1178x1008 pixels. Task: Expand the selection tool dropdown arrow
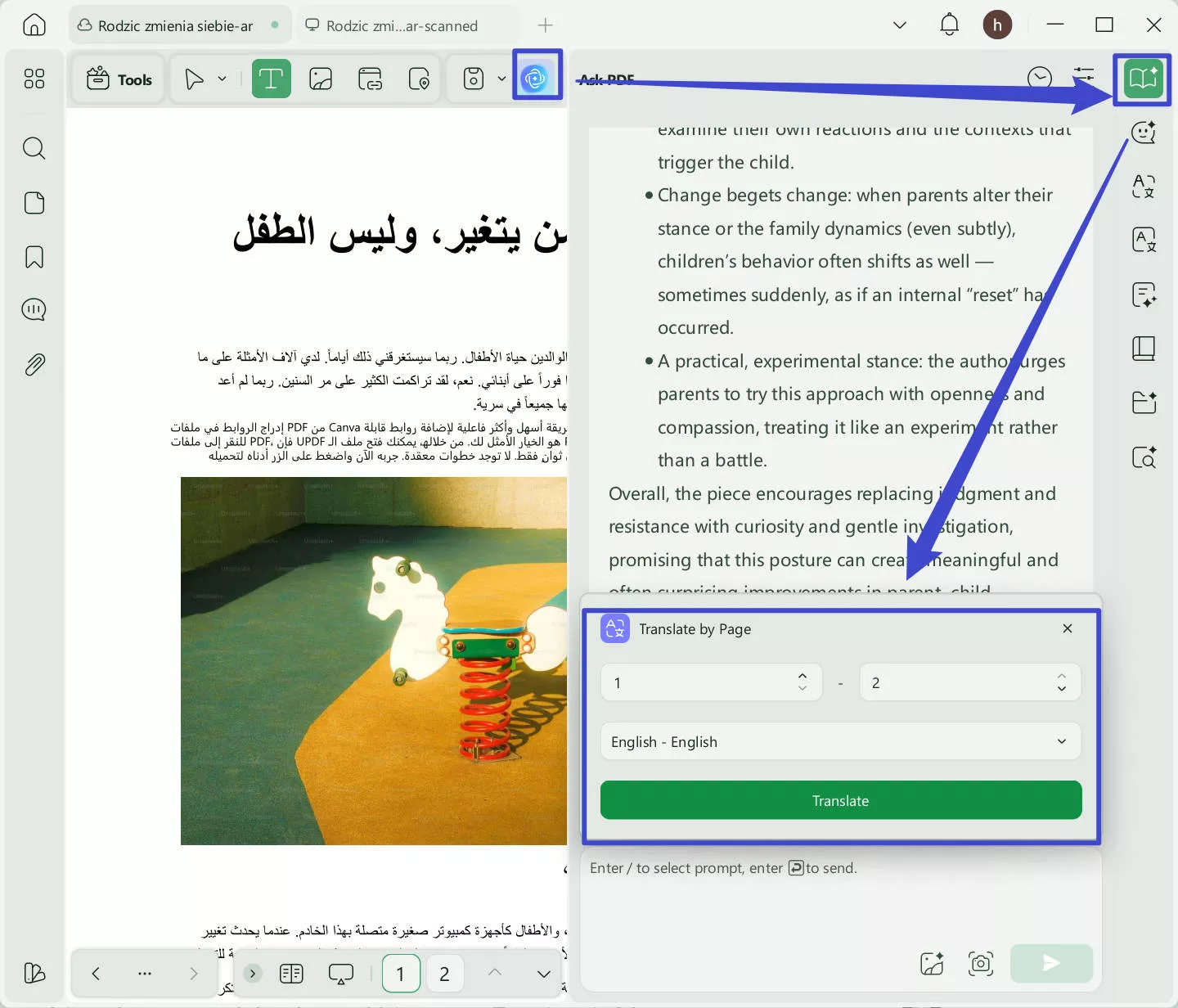point(222,79)
